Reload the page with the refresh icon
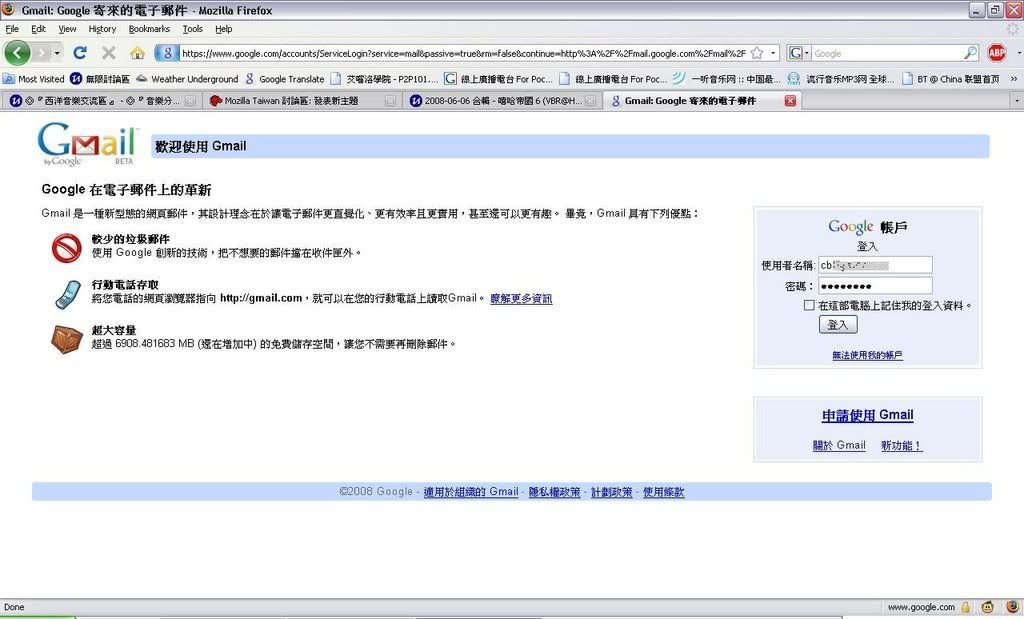Viewport: 1024px width, 619px height. pyautogui.click(x=80, y=53)
